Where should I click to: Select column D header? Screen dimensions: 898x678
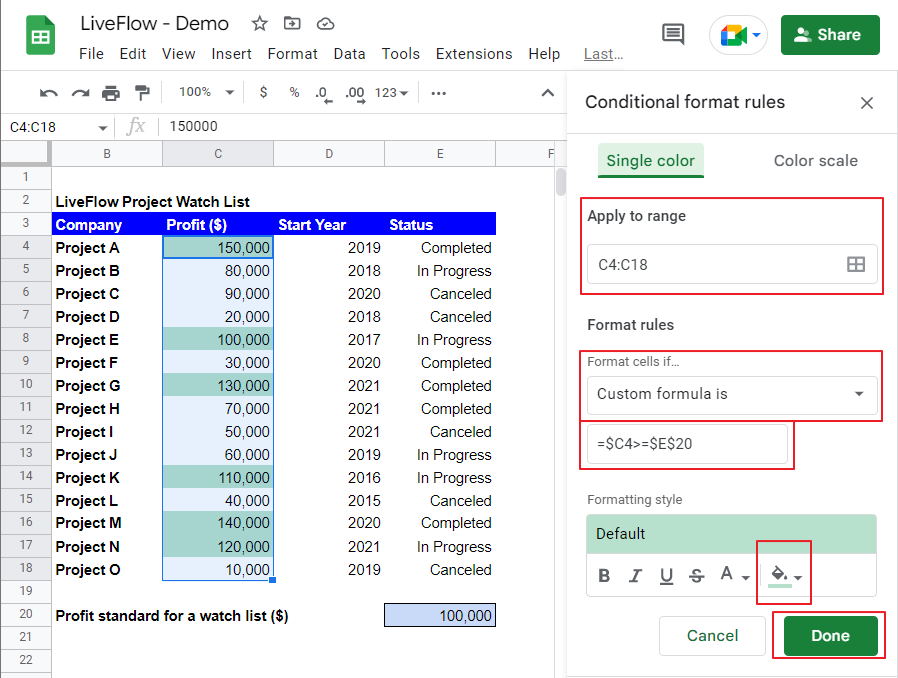pos(329,153)
